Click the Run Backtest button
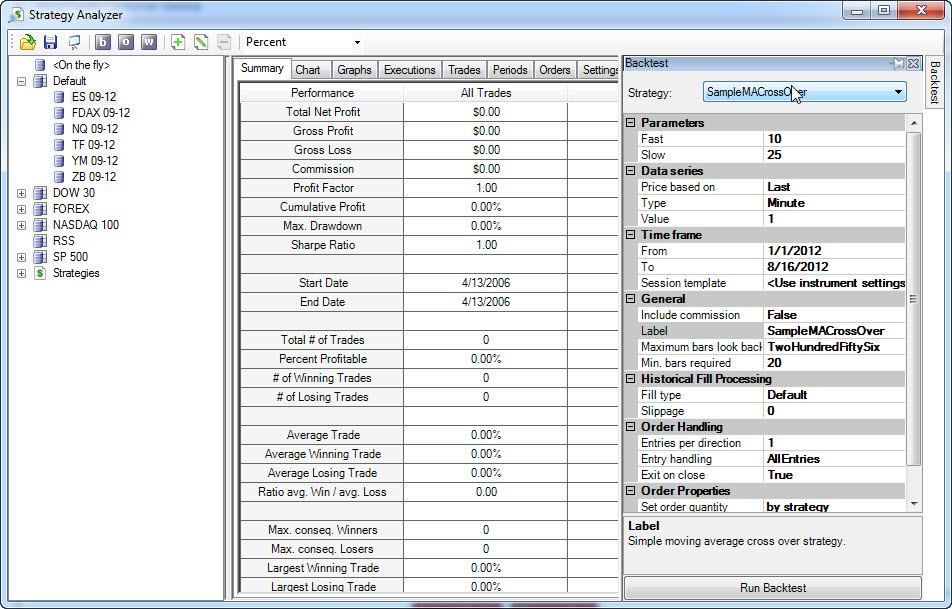 (773, 588)
